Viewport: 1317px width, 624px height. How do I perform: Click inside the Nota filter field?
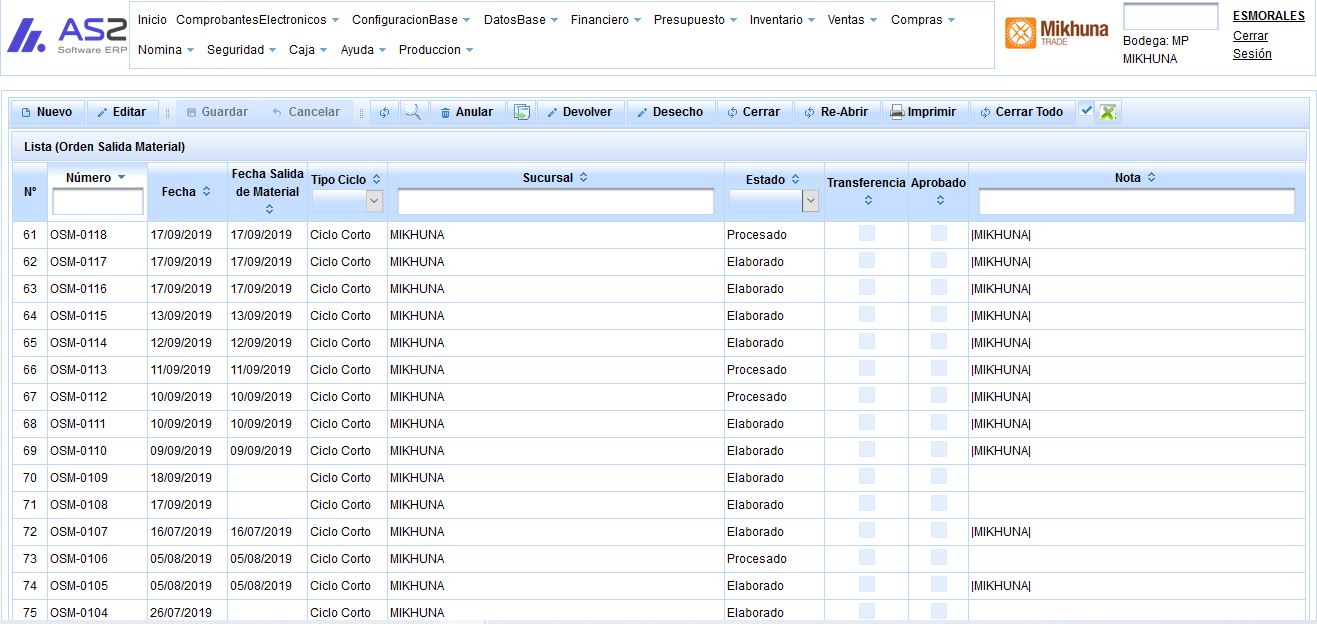1134,201
